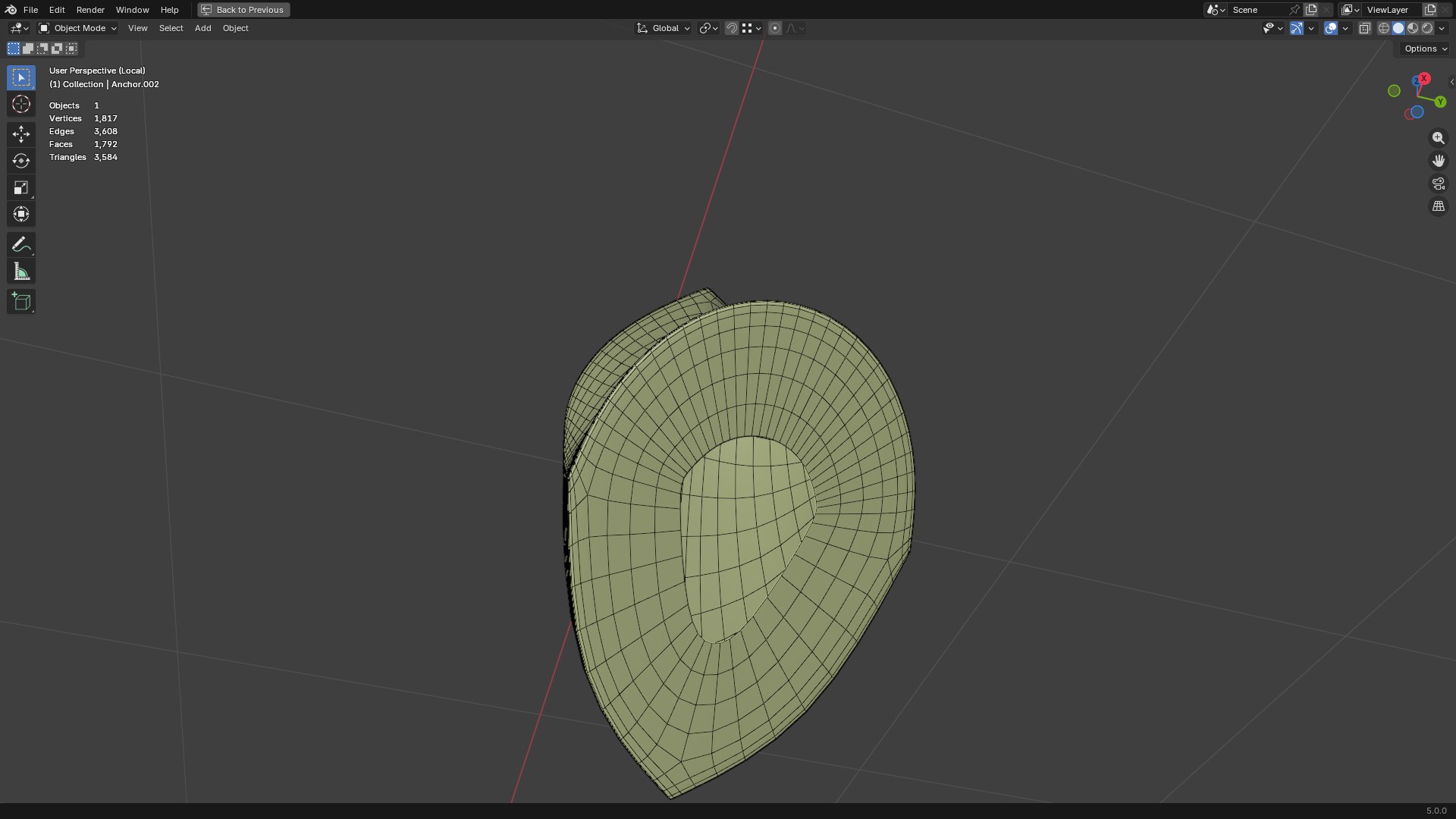1456x819 pixels.
Task: Select the Measure tool
Action: point(21,271)
